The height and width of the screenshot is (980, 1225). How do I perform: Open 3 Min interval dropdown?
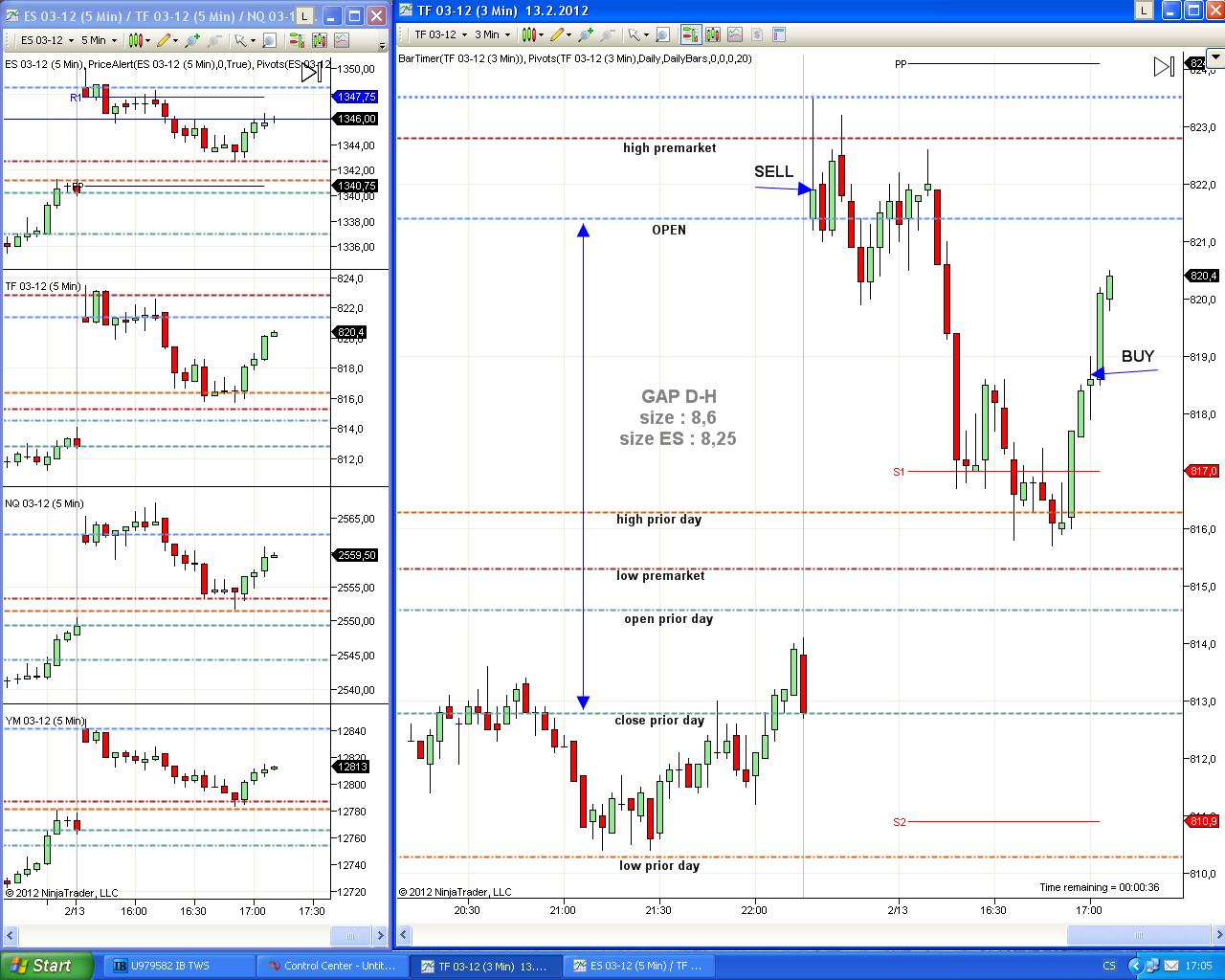[x=493, y=34]
